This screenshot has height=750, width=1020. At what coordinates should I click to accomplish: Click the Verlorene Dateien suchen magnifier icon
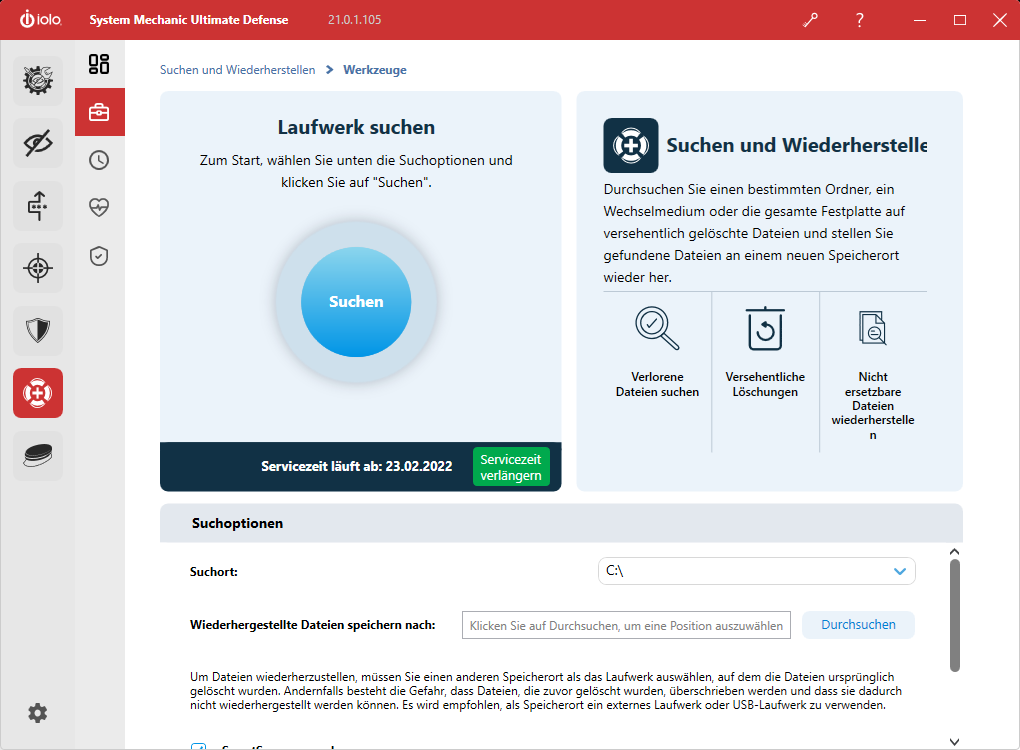tap(657, 328)
